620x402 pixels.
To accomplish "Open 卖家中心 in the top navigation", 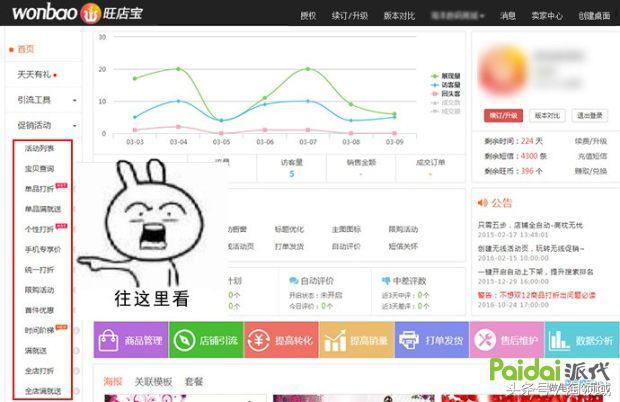I will tap(547, 16).
